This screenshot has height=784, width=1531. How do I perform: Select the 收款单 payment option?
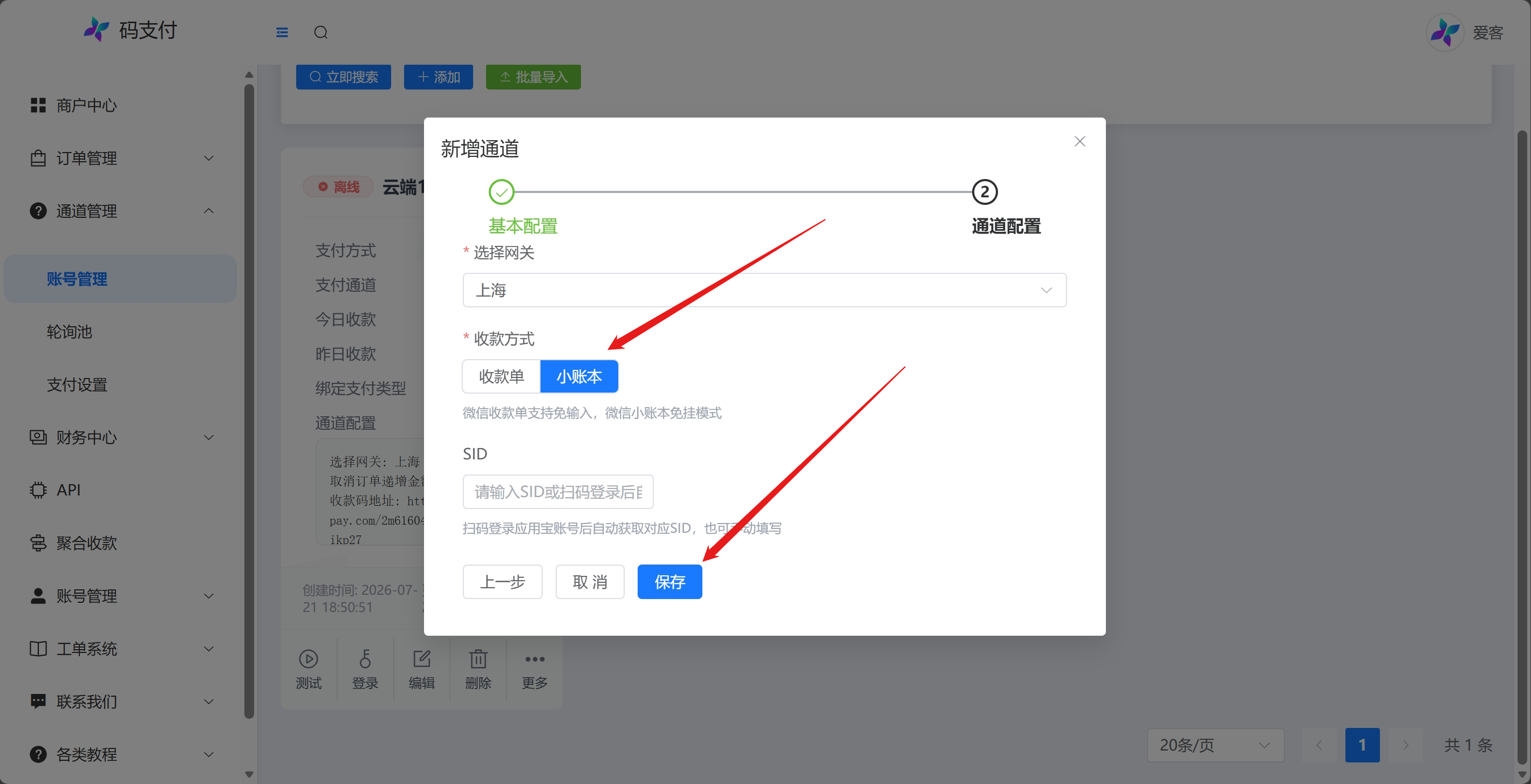[x=501, y=376]
